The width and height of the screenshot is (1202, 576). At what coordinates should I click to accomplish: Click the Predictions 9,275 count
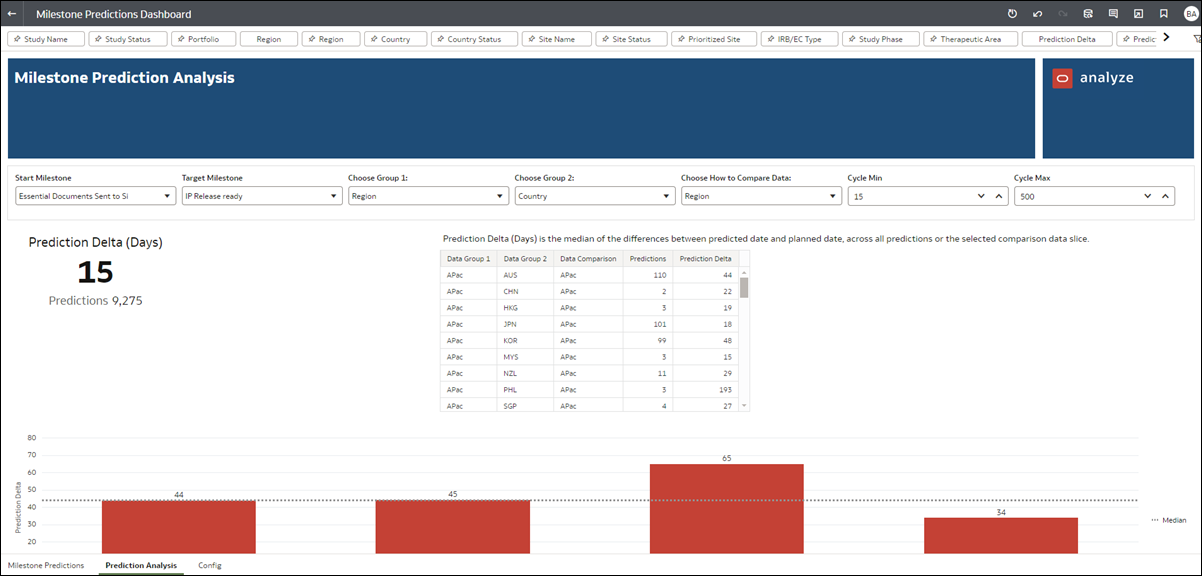point(95,300)
